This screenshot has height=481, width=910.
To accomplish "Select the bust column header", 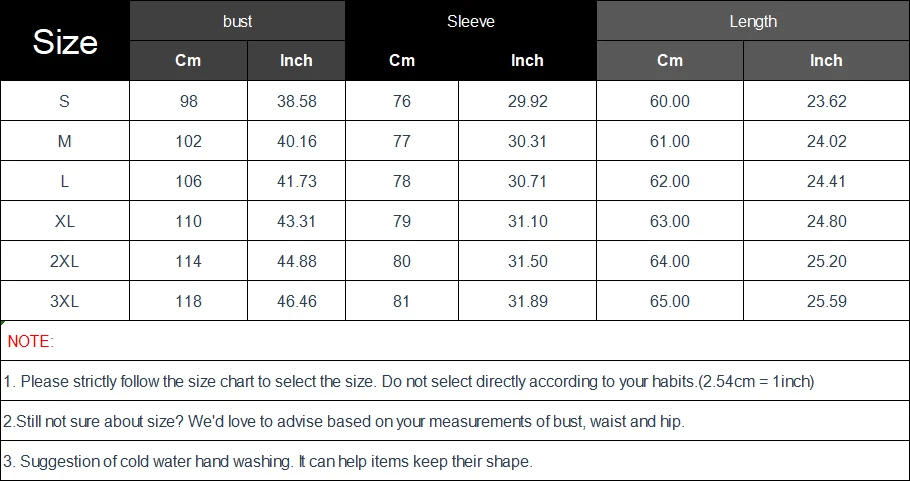I will (x=238, y=21).
